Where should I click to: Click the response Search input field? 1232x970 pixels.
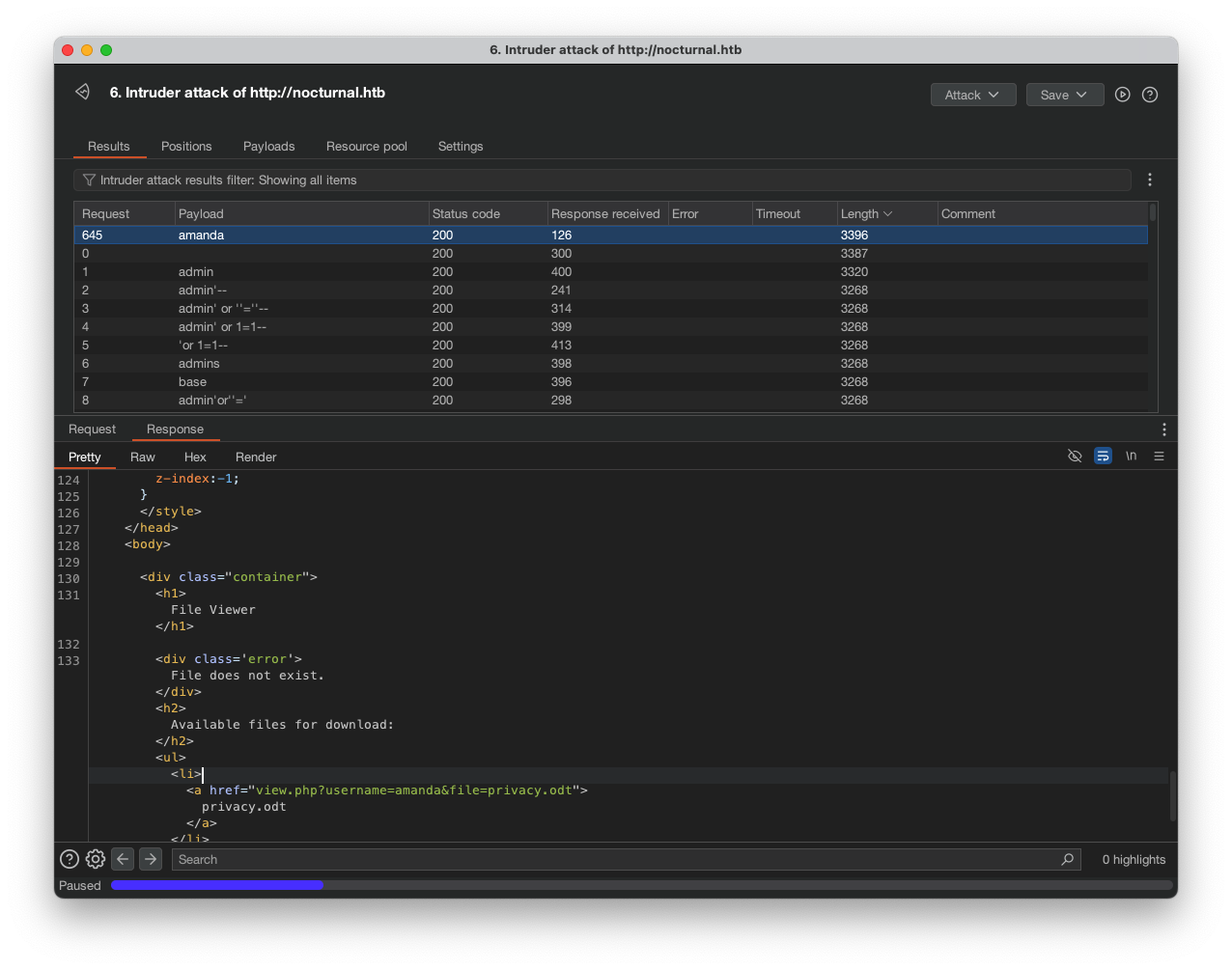point(626,860)
